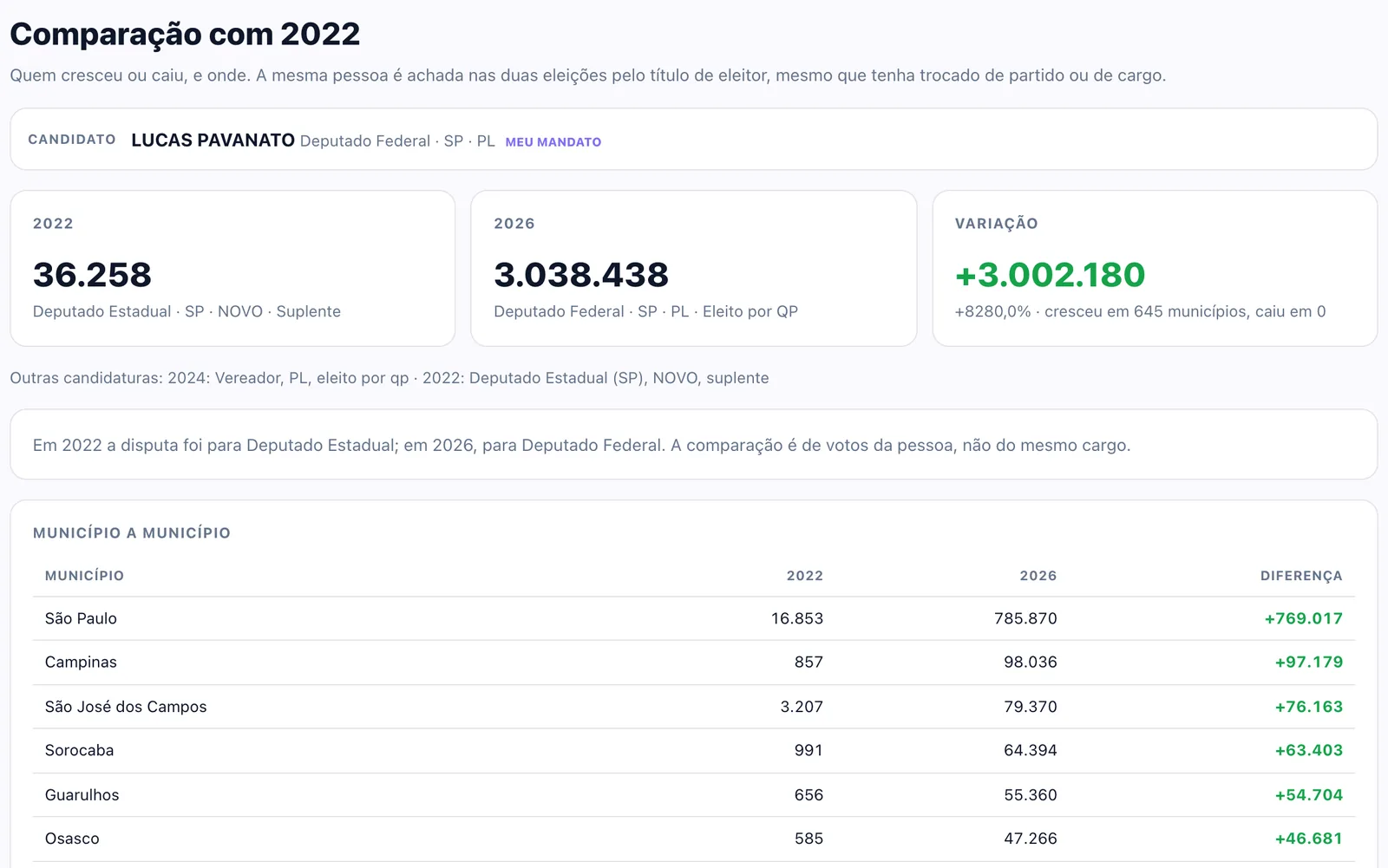The image size is (1388, 868).
Task: Select the Guarulhos municipality cell
Action: pyautogui.click(x=82, y=794)
